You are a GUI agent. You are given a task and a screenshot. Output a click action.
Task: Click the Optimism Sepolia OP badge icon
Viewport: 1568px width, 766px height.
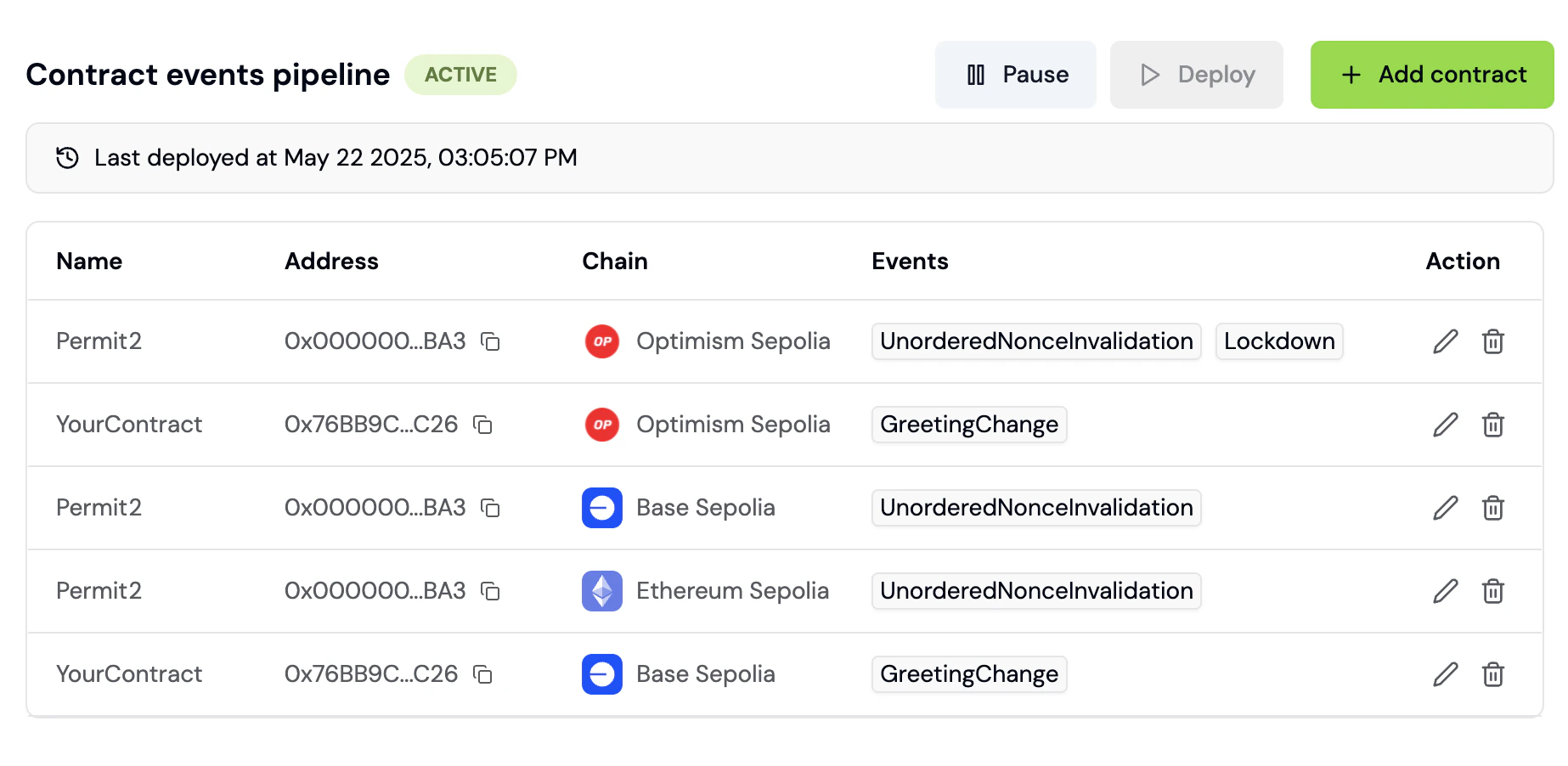point(601,341)
